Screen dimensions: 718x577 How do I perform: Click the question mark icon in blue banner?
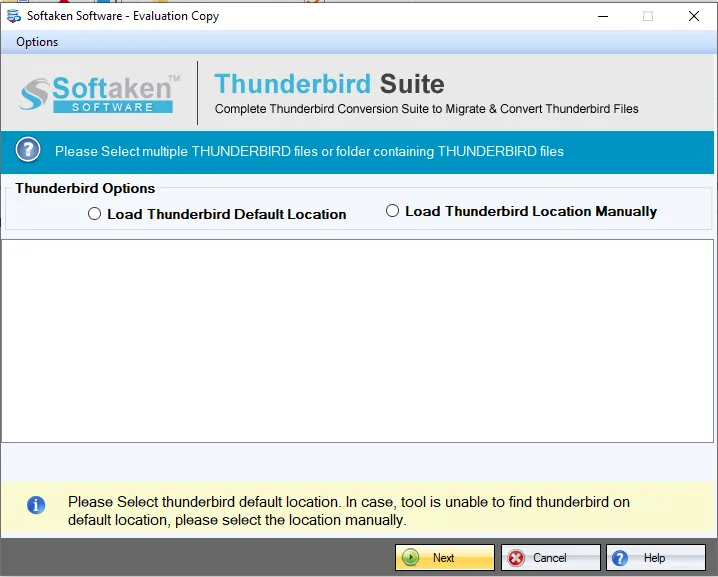click(28, 150)
